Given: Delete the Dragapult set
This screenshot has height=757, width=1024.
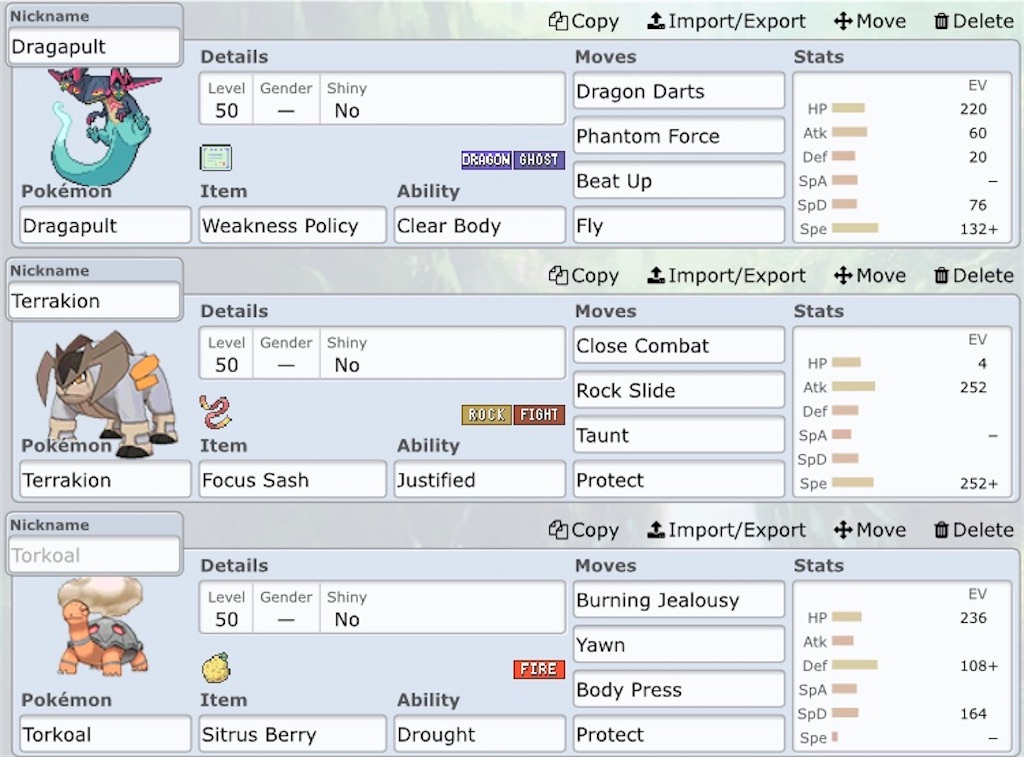Looking at the screenshot, I should click(973, 22).
